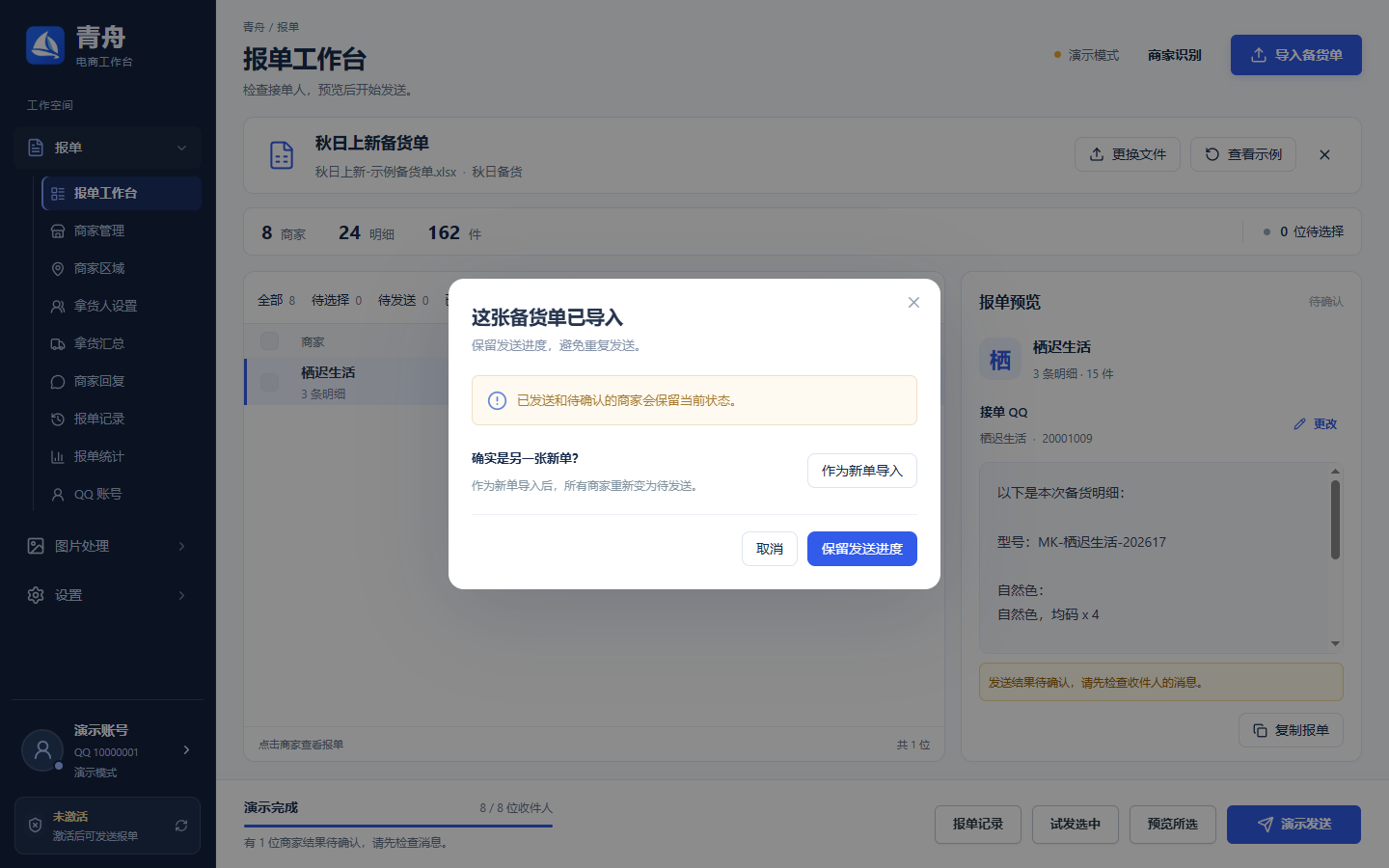The width and height of the screenshot is (1389, 868).
Task: Click 更改 edit link next to 接单 QQ
Action: 1316,424
